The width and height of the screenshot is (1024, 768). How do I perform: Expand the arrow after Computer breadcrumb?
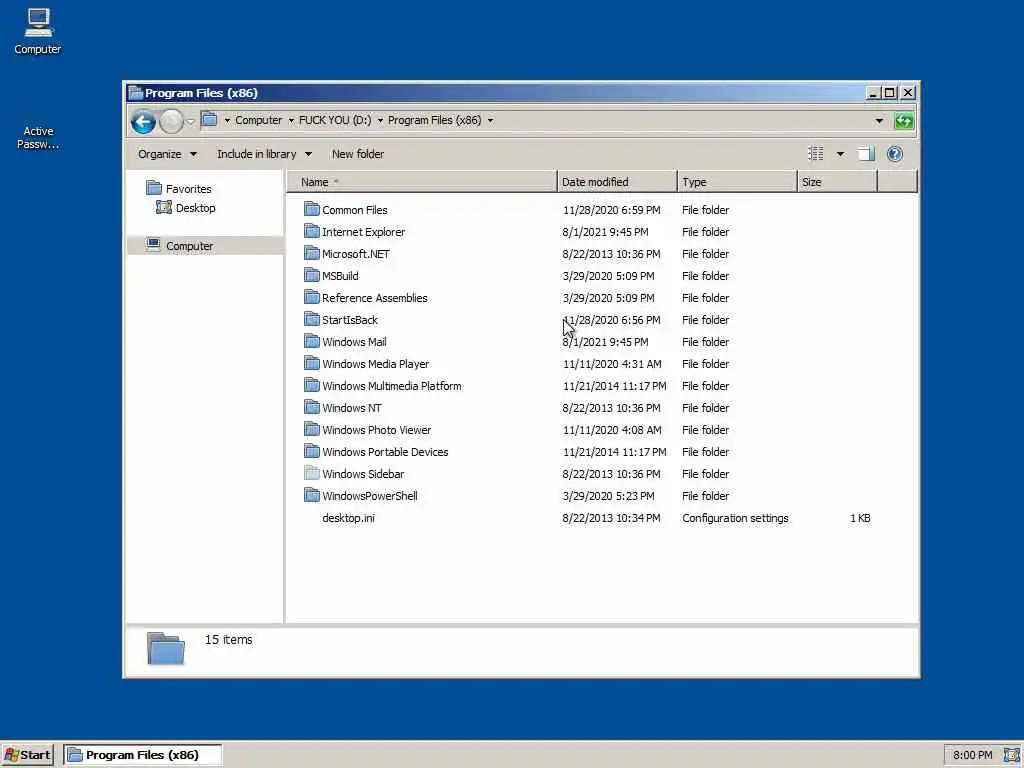291,121
